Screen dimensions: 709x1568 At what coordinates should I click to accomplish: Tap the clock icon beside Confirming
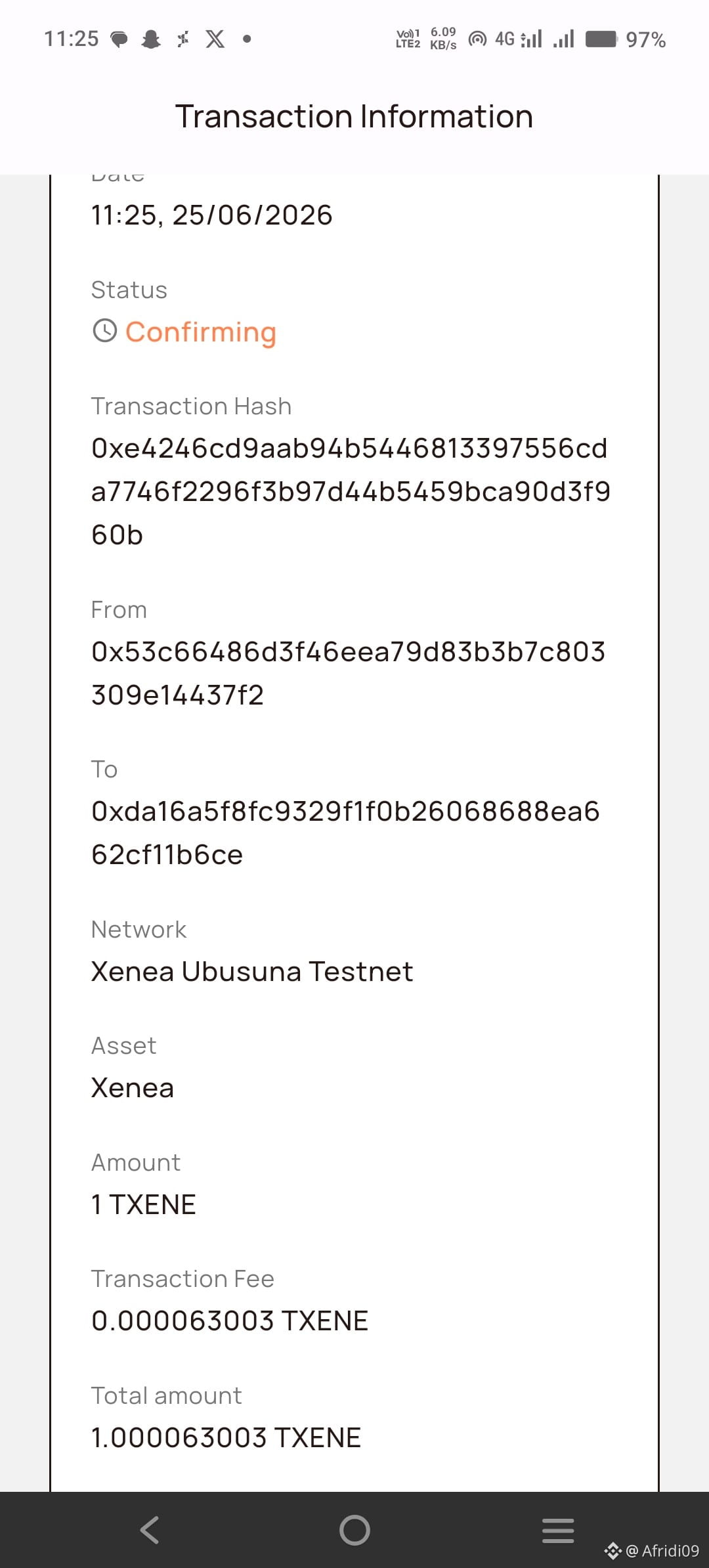click(104, 330)
